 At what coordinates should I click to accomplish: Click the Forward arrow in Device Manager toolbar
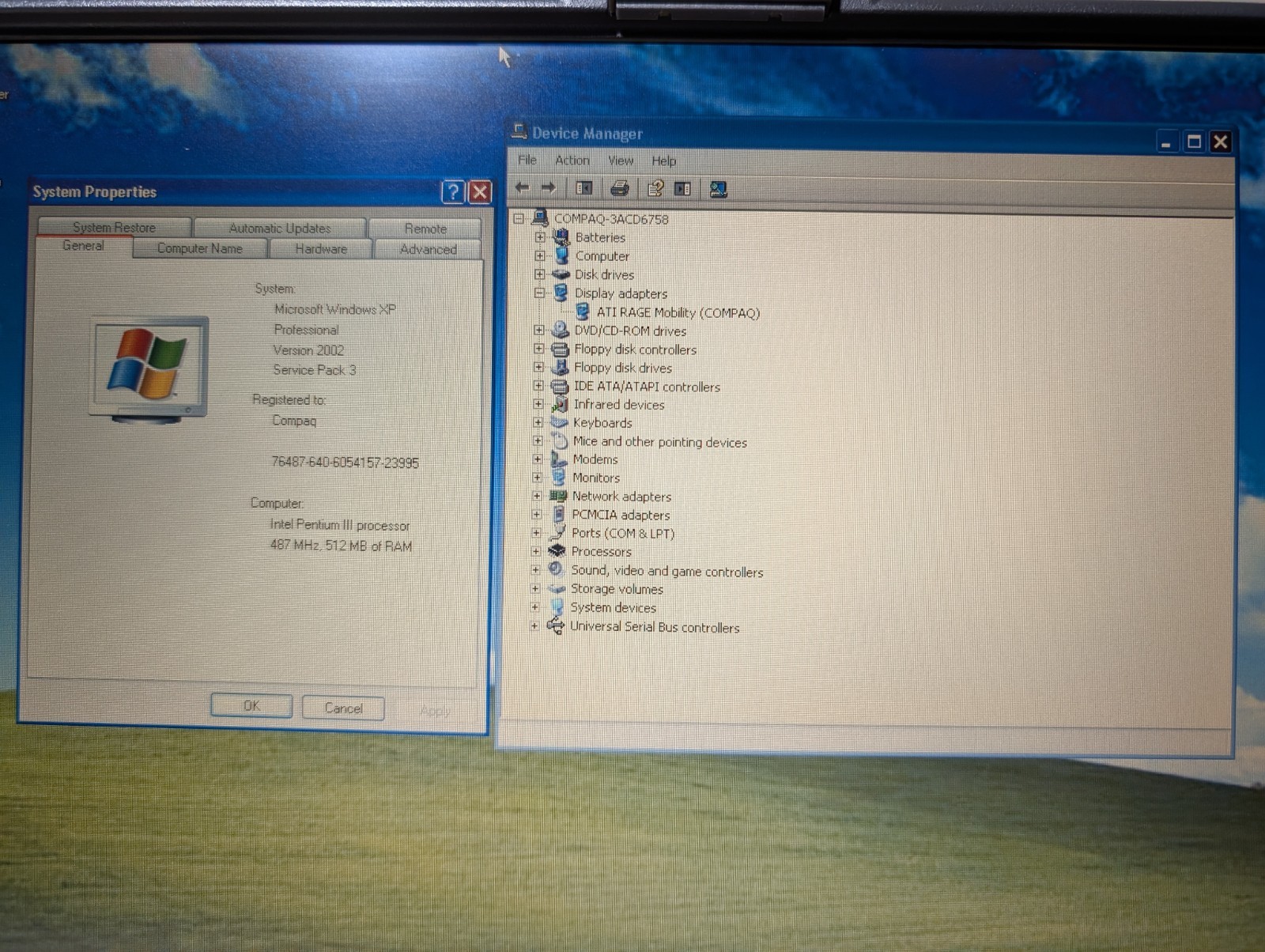click(548, 187)
